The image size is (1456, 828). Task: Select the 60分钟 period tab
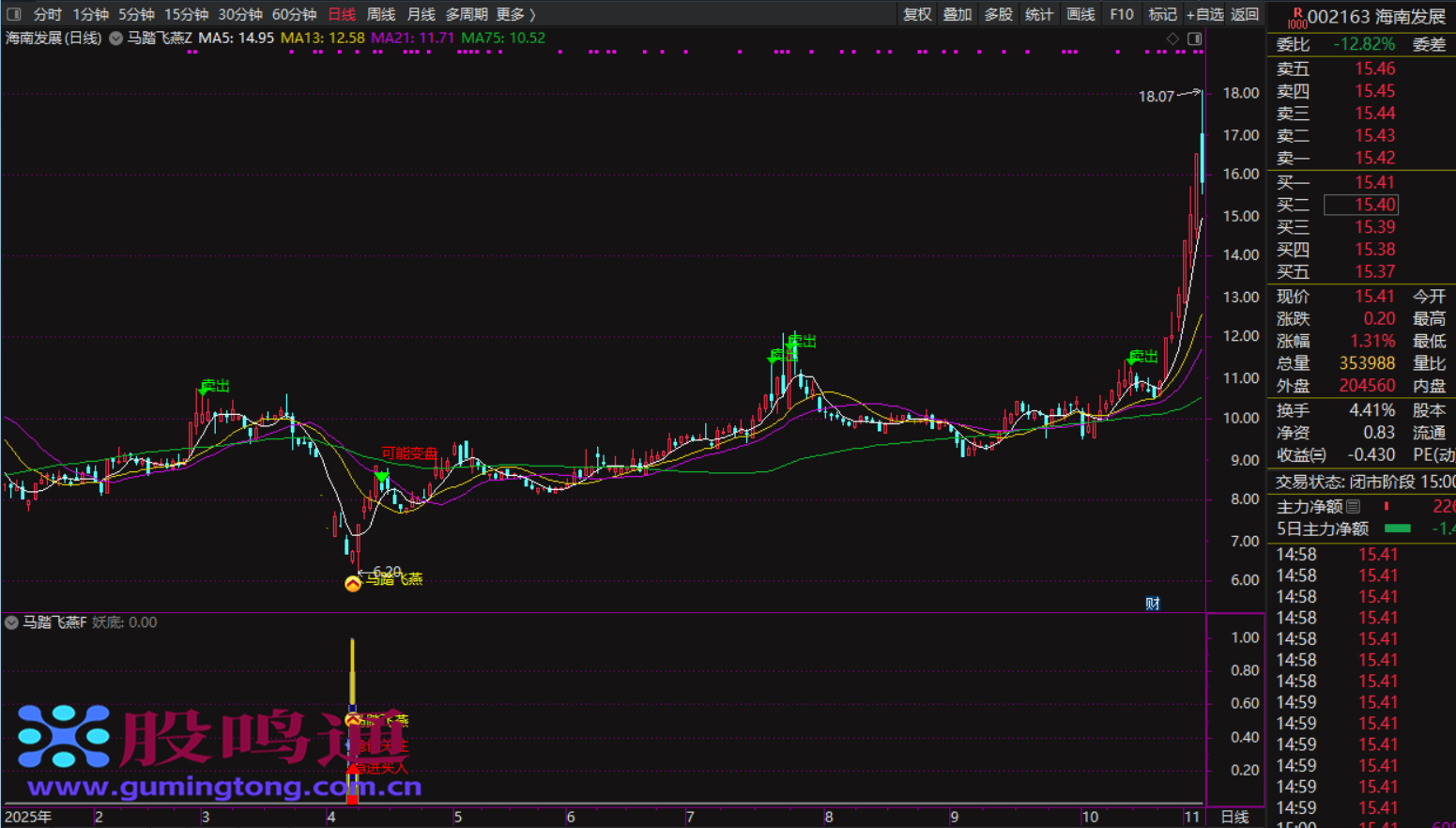(294, 14)
